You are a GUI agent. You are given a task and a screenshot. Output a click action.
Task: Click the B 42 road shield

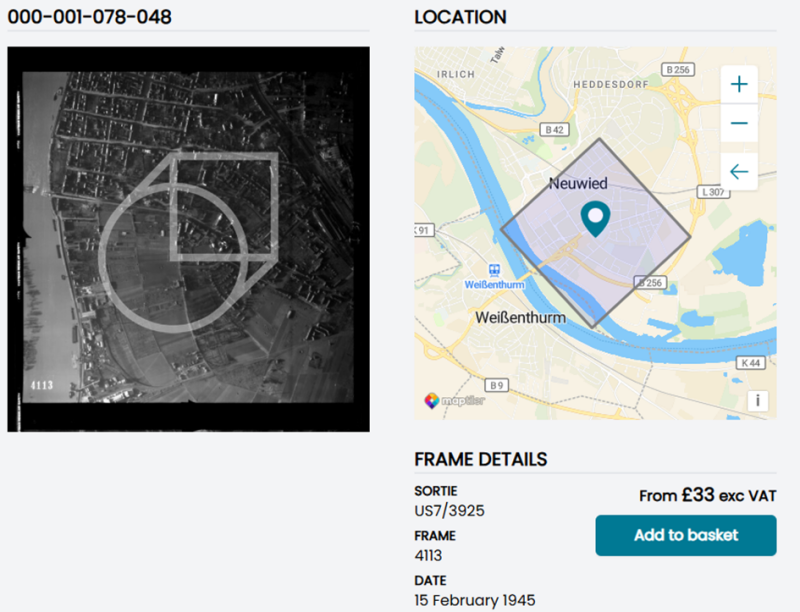553,130
